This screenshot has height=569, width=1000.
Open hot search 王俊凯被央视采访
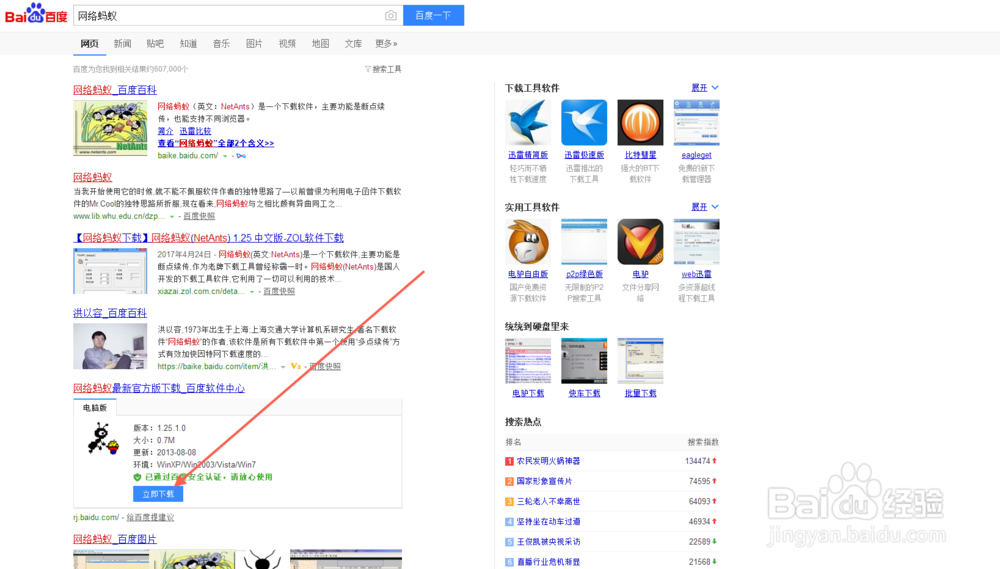[548, 542]
